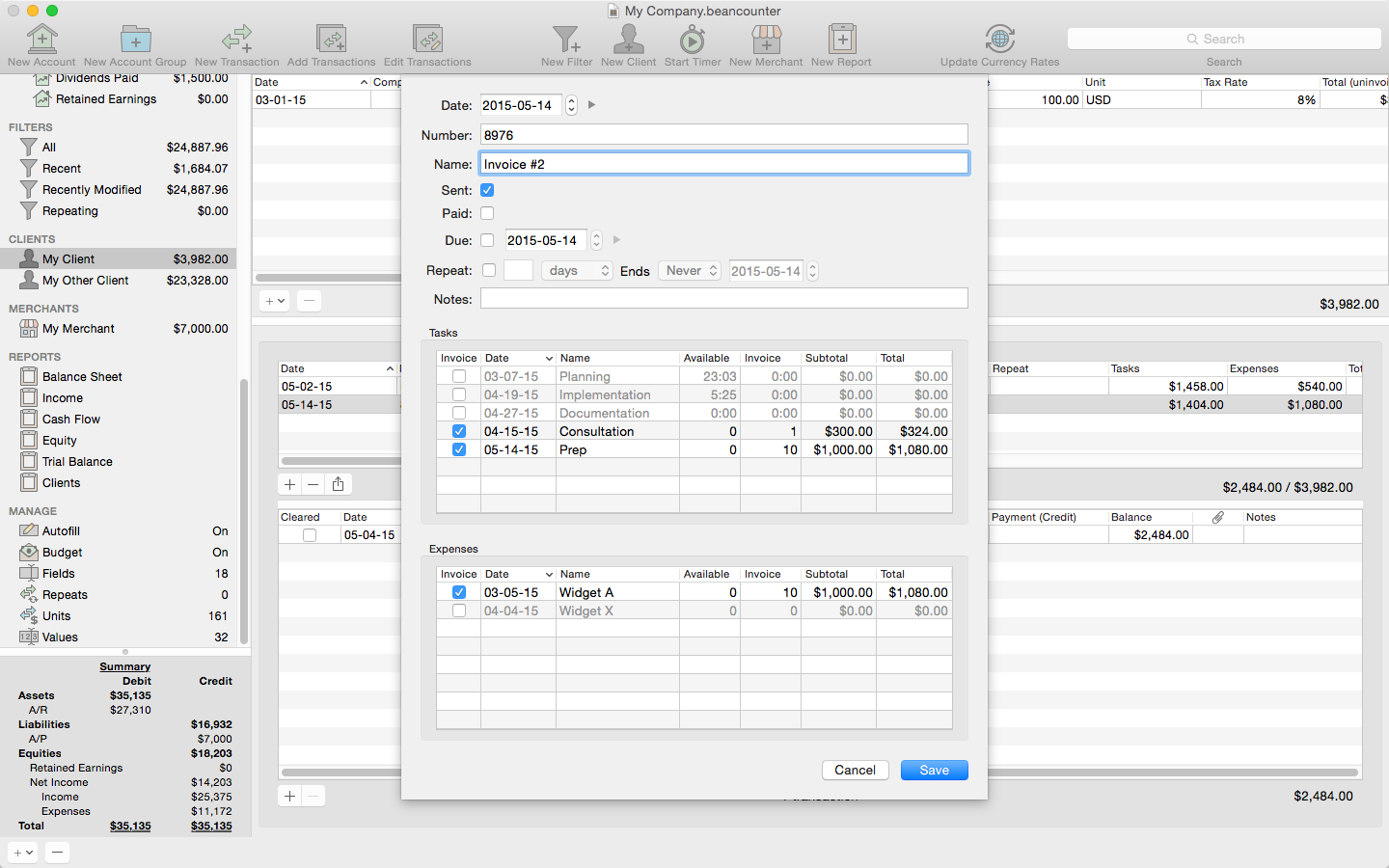Click the invoice Date stepper arrows

coord(571,105)
